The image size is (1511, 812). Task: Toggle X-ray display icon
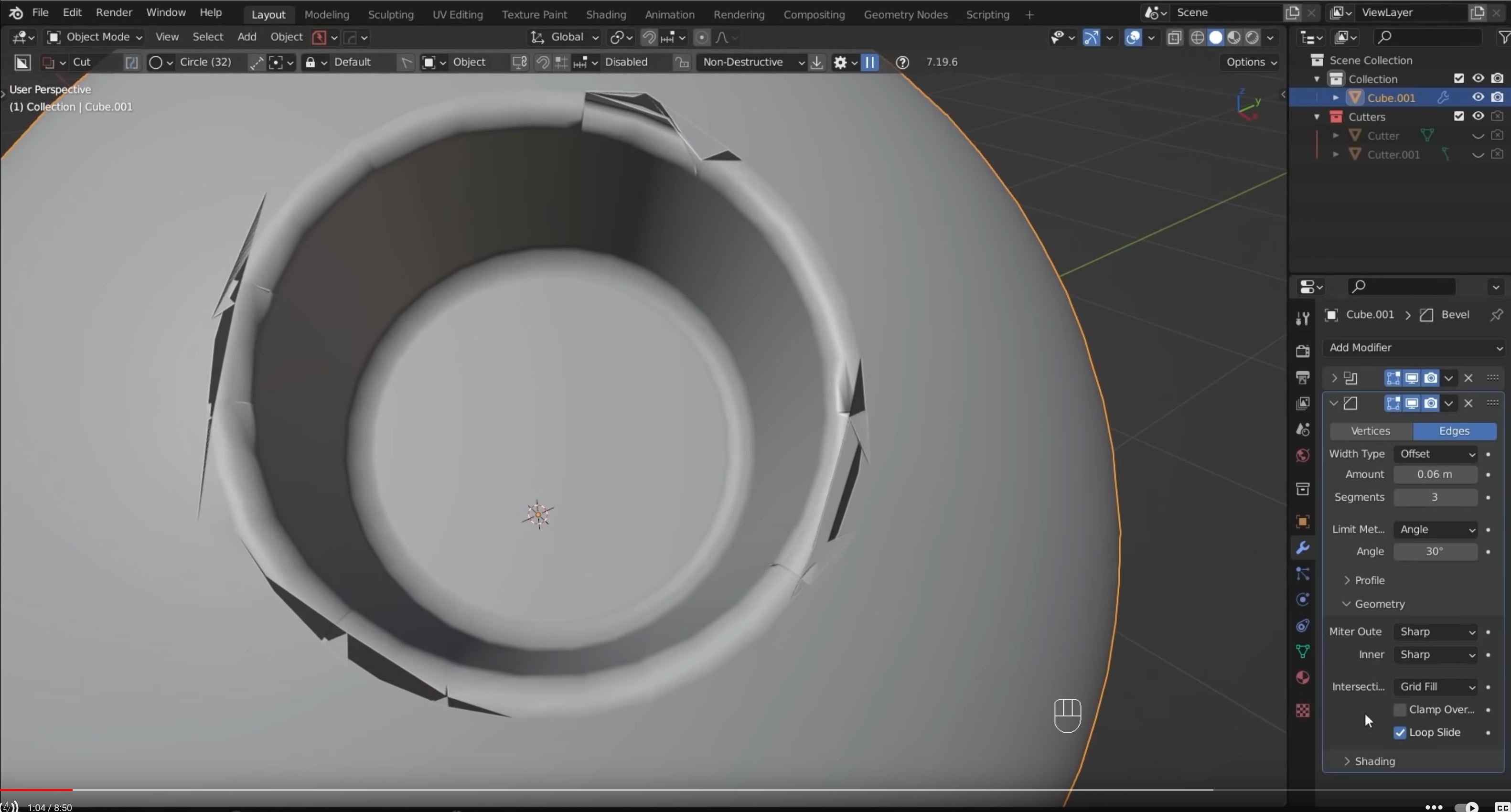pos(1174,38)
